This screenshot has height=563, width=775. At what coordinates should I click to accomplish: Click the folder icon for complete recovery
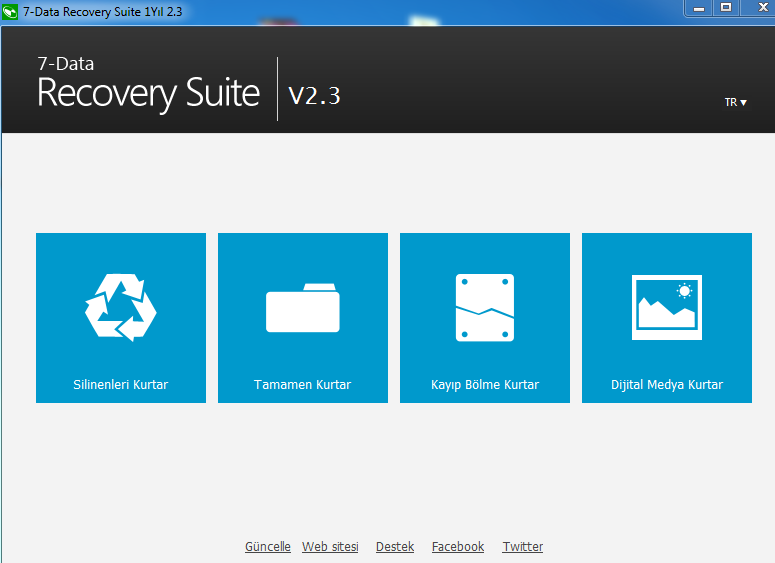click(x=302, y=308)
